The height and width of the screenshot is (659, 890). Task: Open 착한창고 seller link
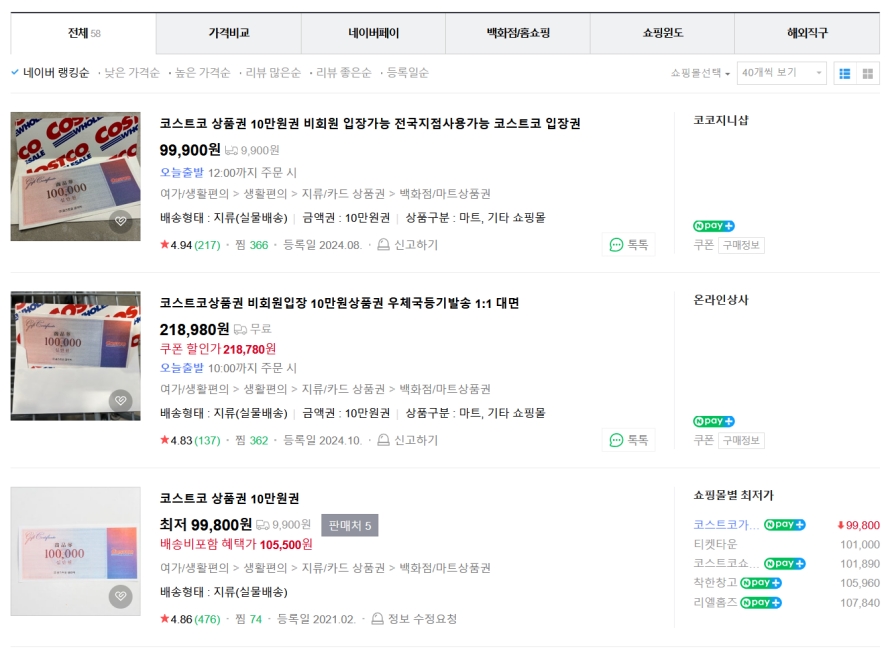click(x=715, y=583)
